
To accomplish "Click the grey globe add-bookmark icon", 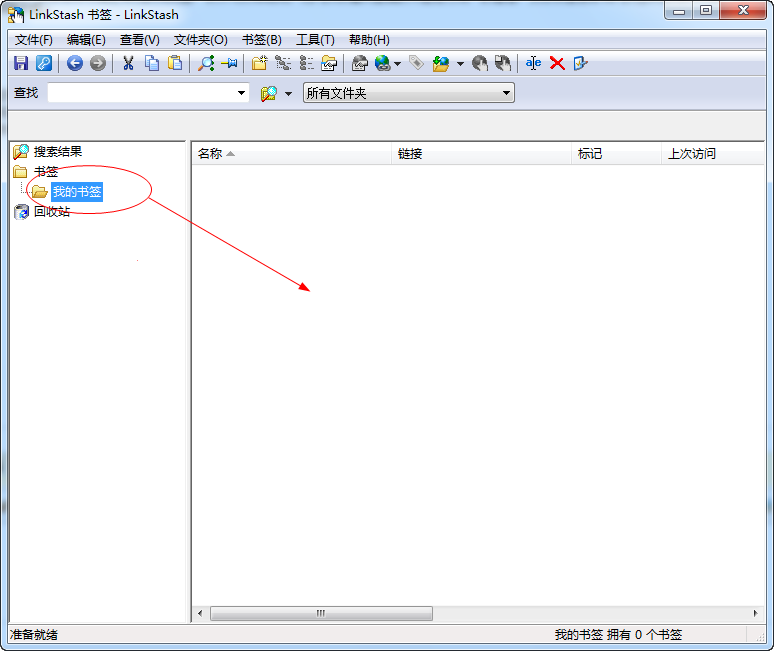I will (x=360, y=63).
